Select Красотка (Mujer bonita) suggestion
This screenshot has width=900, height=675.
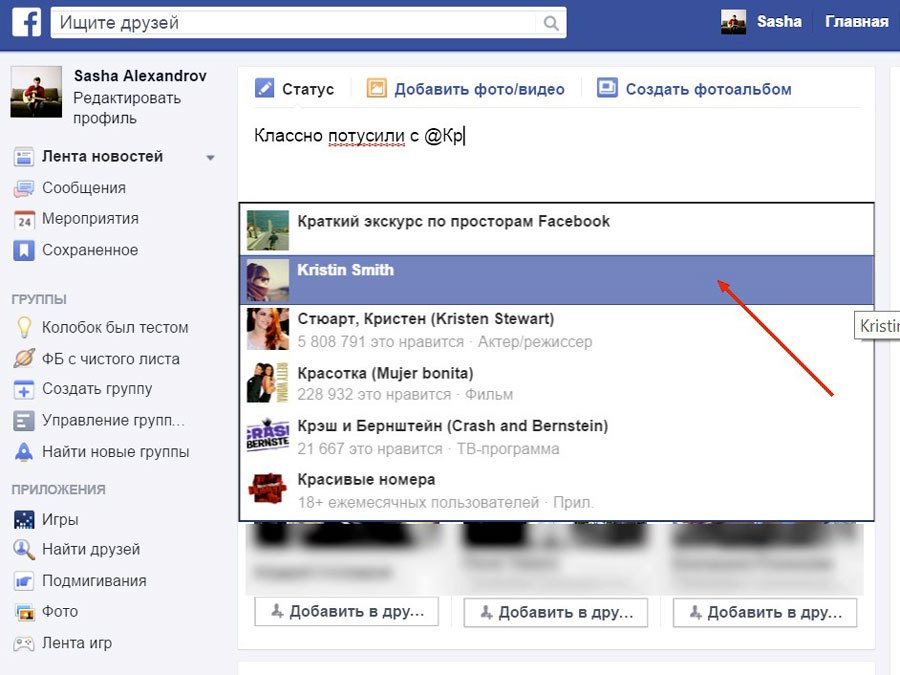557,383
